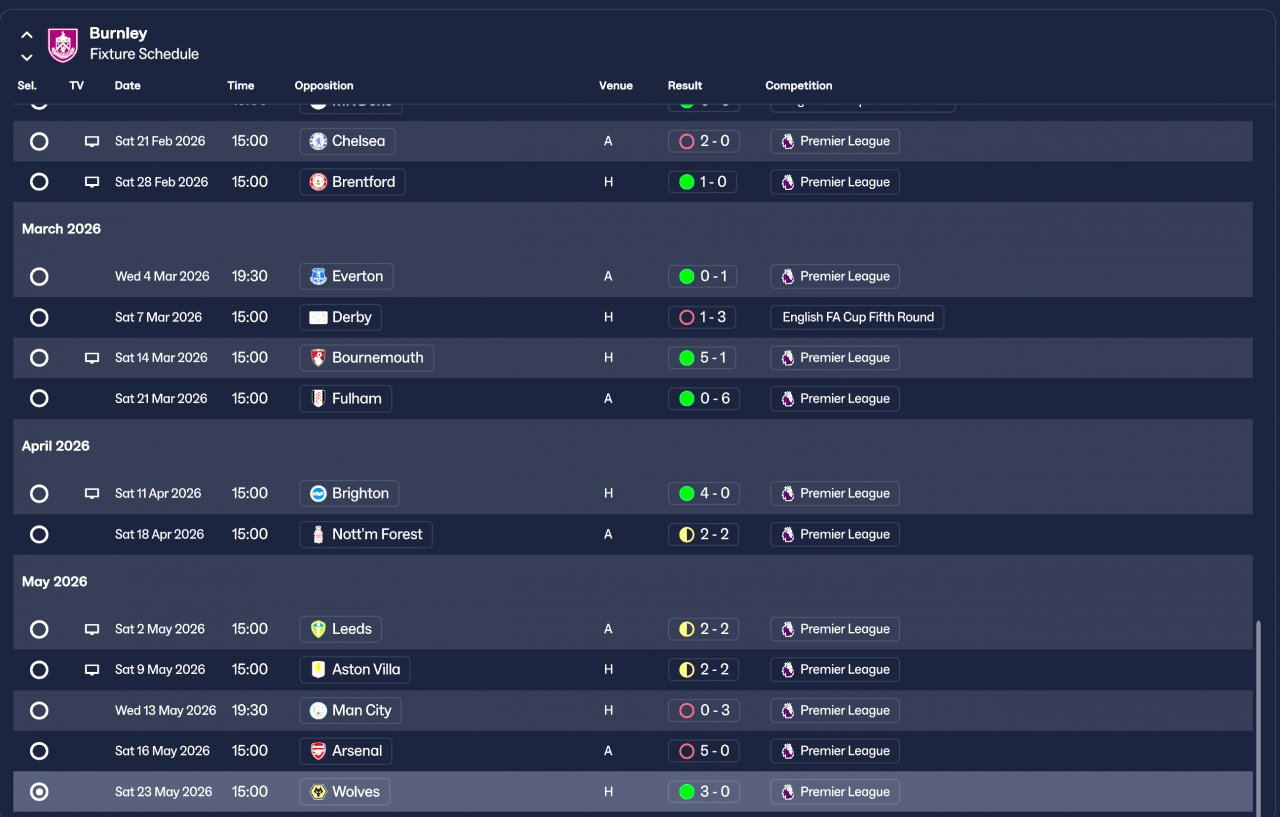The height and width of the screenshot is (817, 1280).
Task: Click the Arsenal club badge icon
Action: [318, 751]
